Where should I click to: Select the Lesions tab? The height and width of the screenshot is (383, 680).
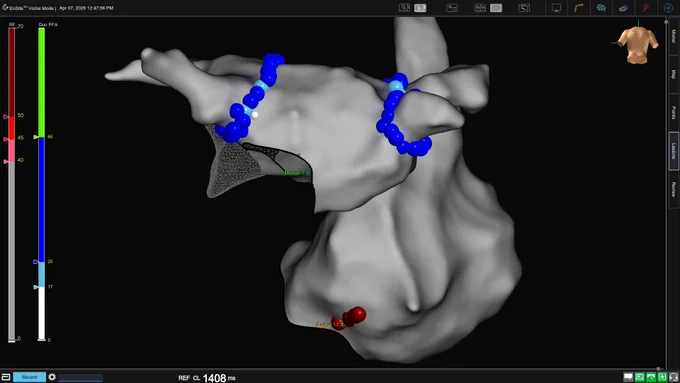tap(673, 151)
